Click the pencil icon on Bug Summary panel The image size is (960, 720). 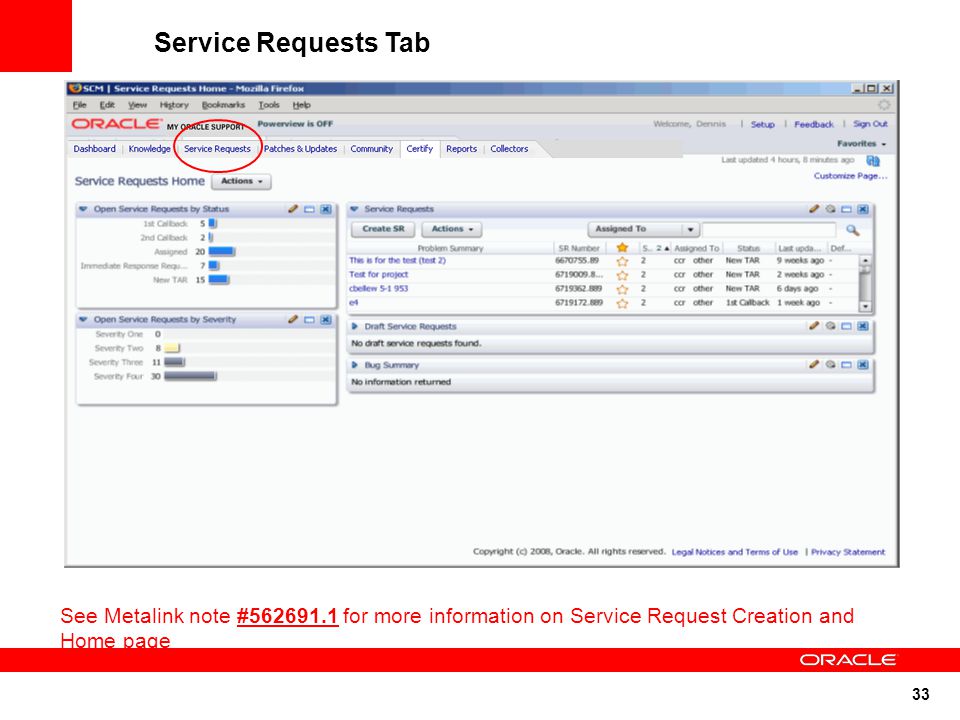click(x=814, y=365)
